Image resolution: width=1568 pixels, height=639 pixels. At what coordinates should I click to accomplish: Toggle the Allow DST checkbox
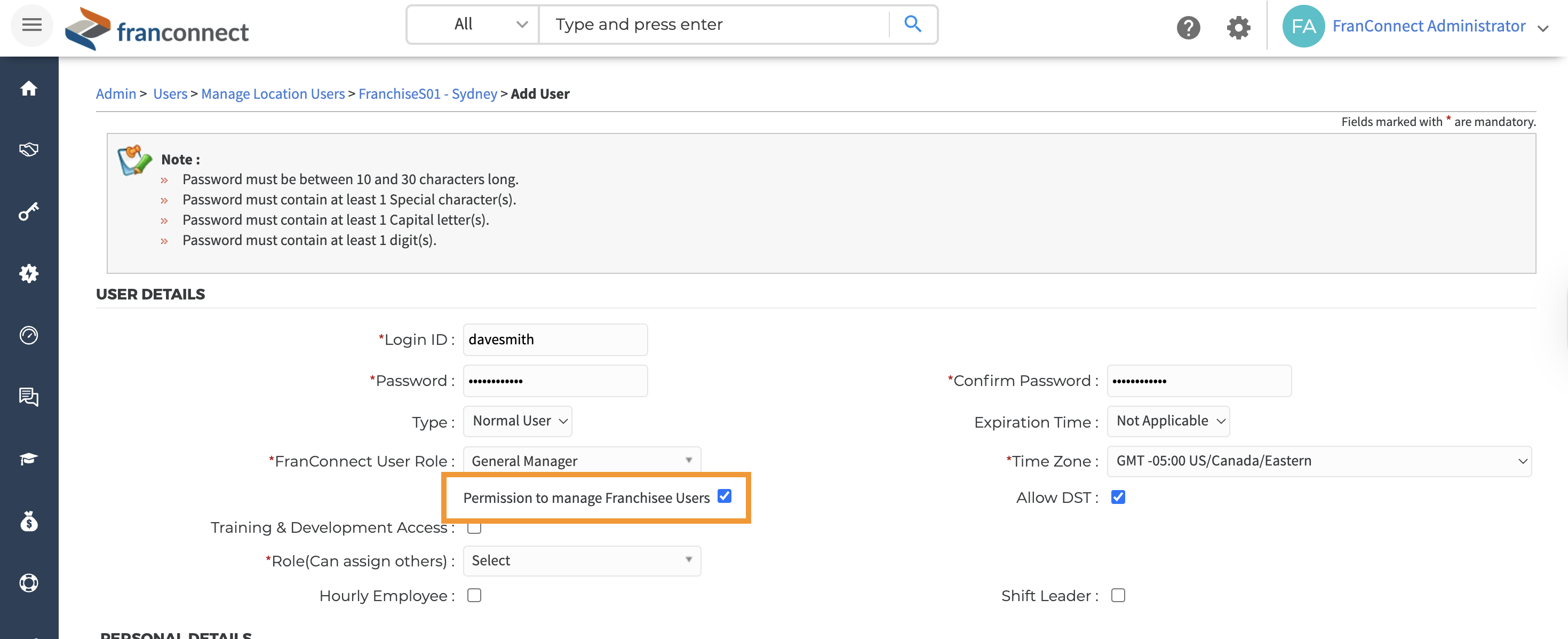1118,497
